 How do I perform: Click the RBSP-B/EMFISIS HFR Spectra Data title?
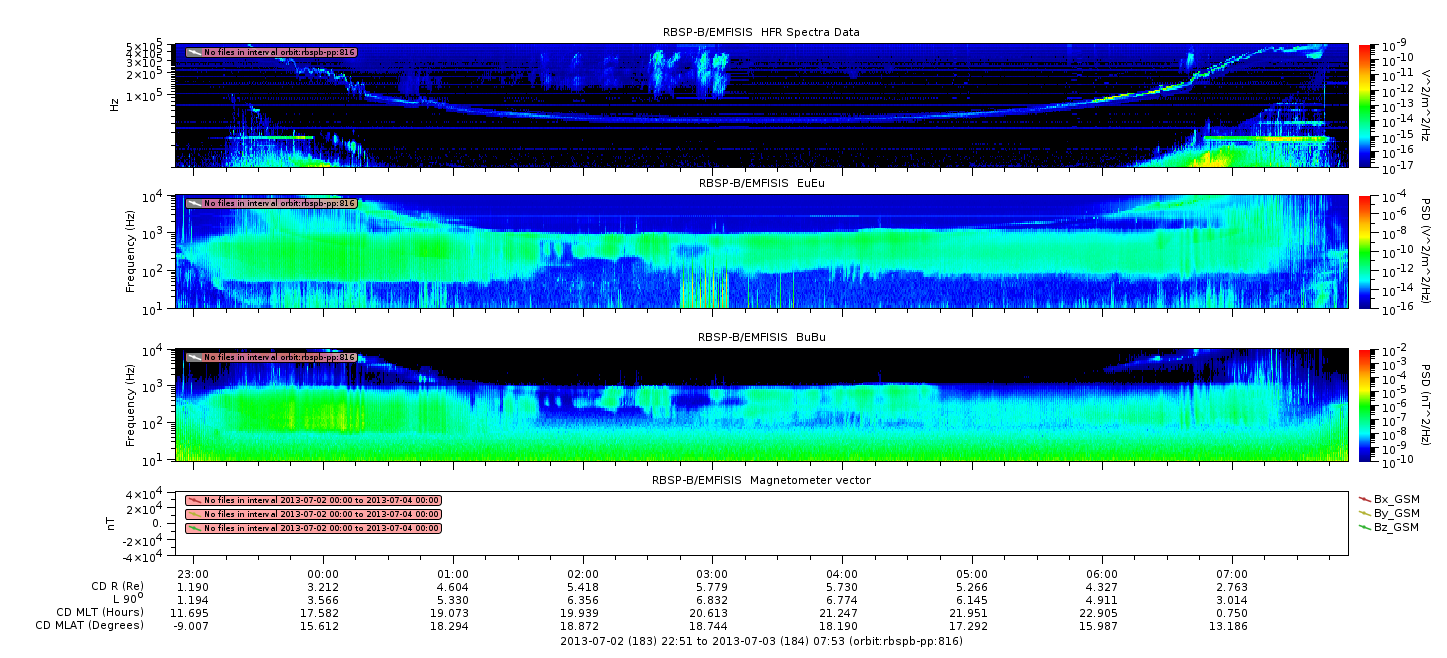click(x=761, y=32)
